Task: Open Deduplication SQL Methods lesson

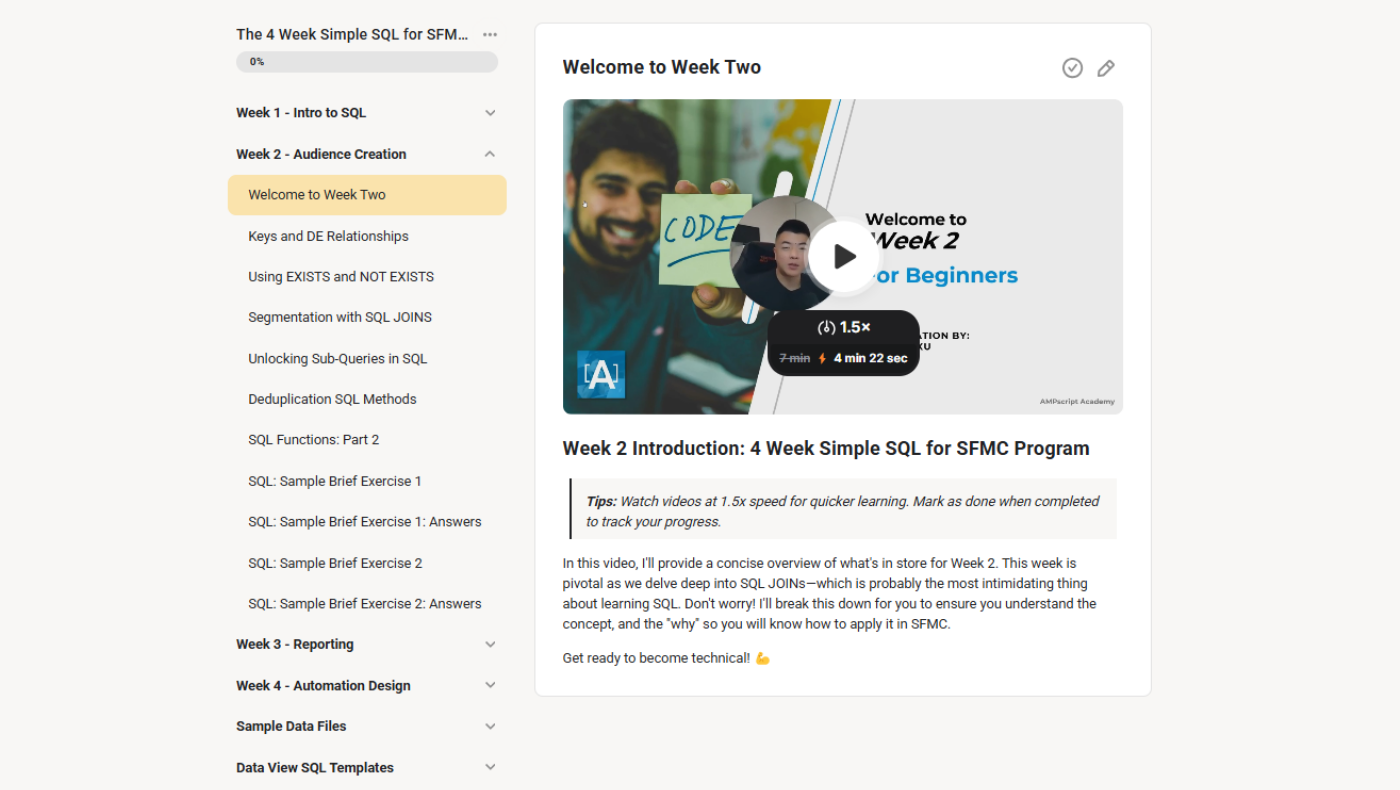Action: 332,399
